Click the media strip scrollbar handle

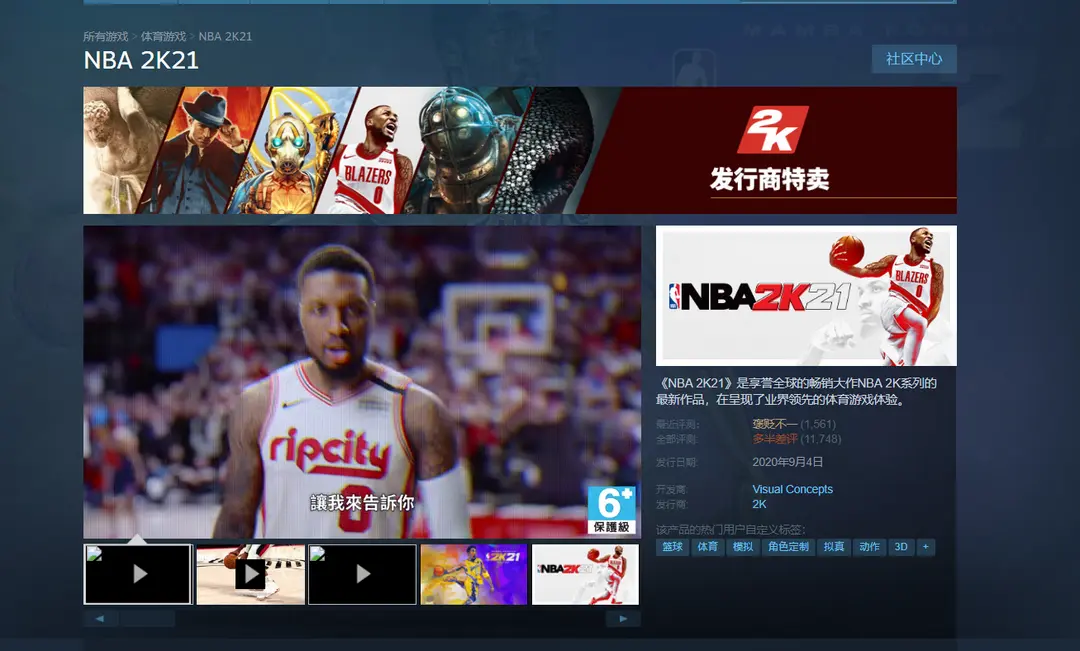click(x=147, y=619)
